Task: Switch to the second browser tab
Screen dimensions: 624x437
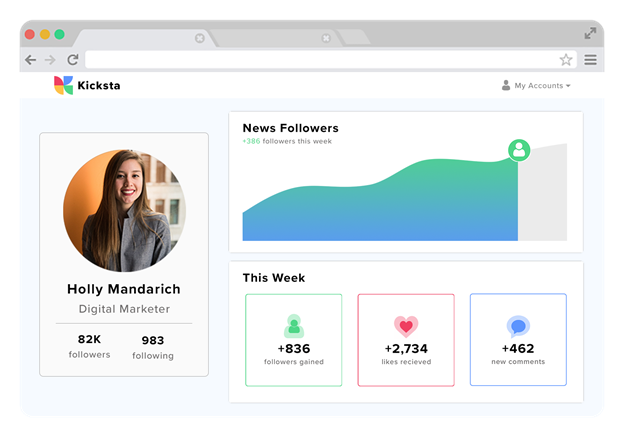Action: (275, 38)
